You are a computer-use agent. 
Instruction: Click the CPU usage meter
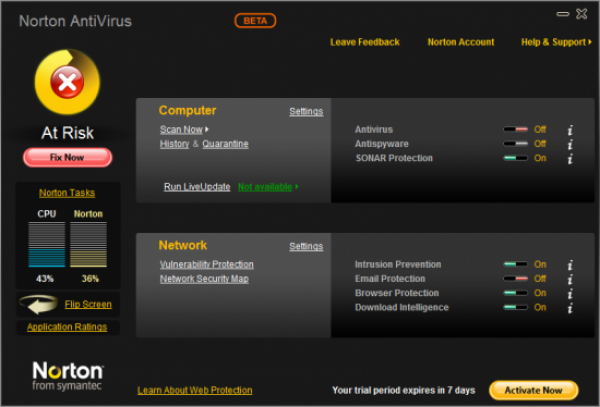coord(47,244)
